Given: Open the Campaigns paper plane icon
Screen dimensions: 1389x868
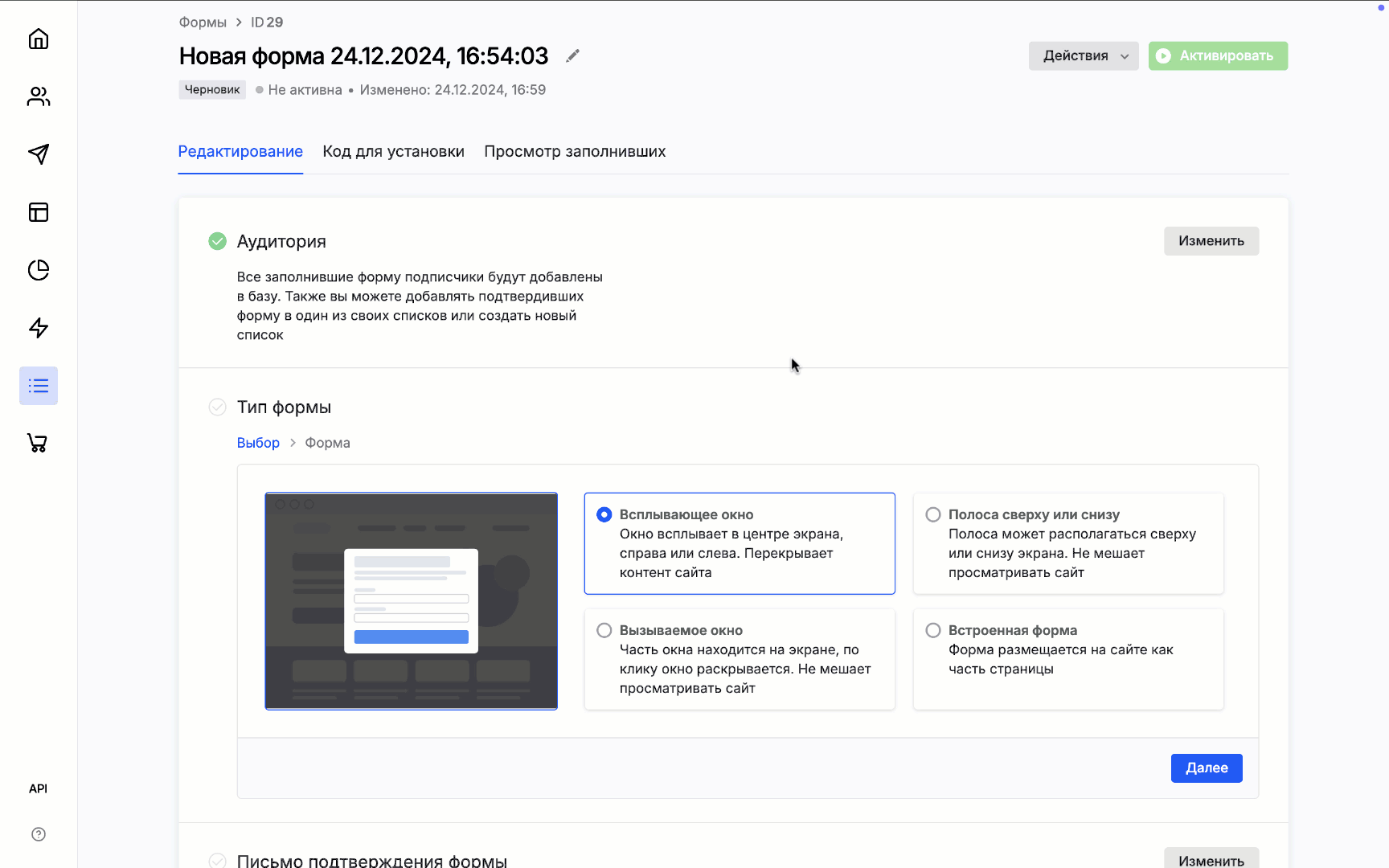Looking at the screenshot, I should tap(39, 154).
